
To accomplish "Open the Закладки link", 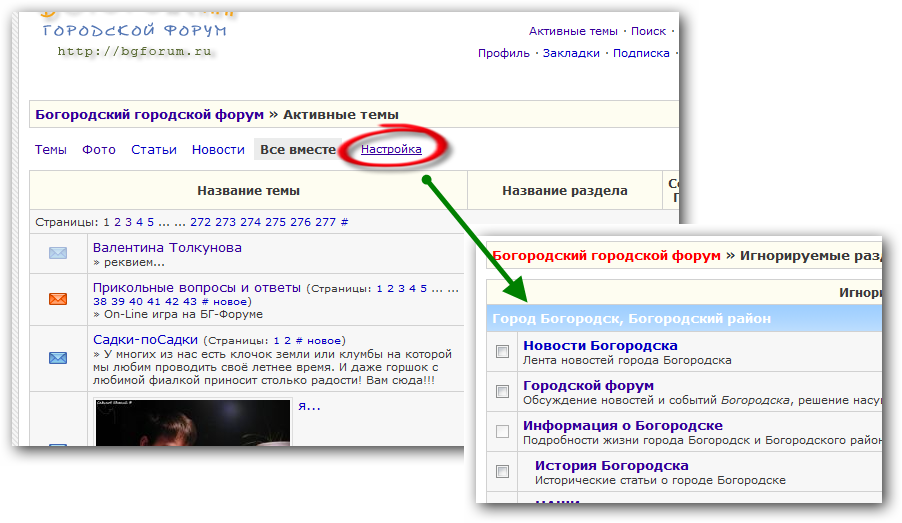I will 571,54.
